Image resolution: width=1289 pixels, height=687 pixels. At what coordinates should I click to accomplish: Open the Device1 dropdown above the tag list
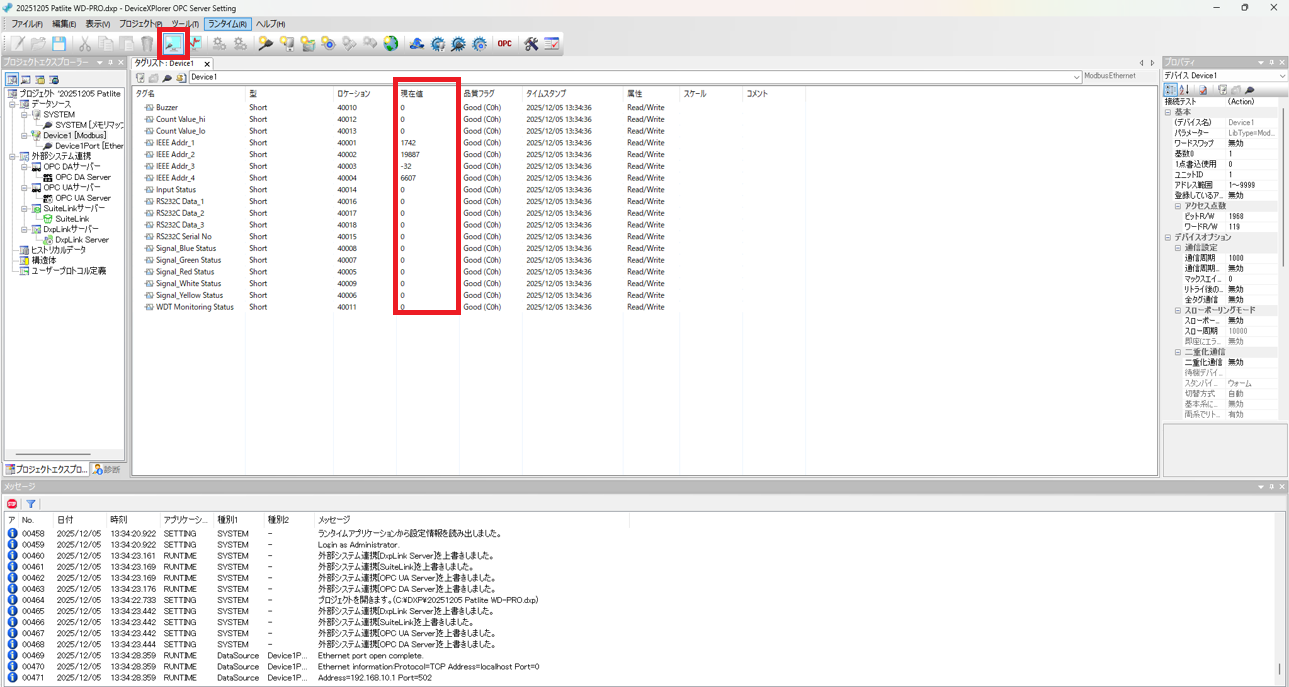tap(1076, 77)
